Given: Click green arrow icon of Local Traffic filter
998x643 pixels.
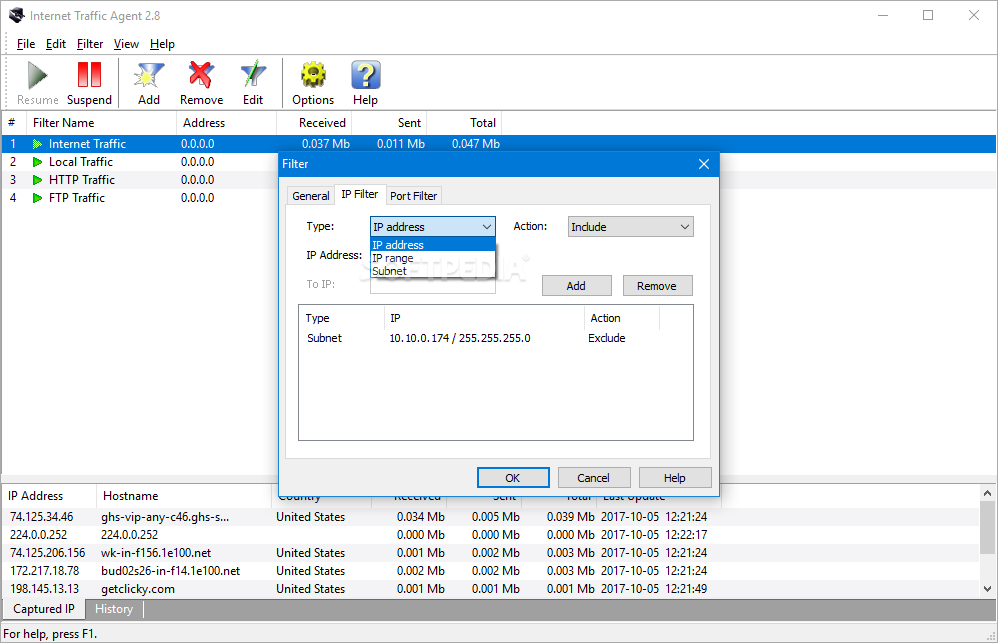Looking at the screenshot, I should (x=38, y=162).
